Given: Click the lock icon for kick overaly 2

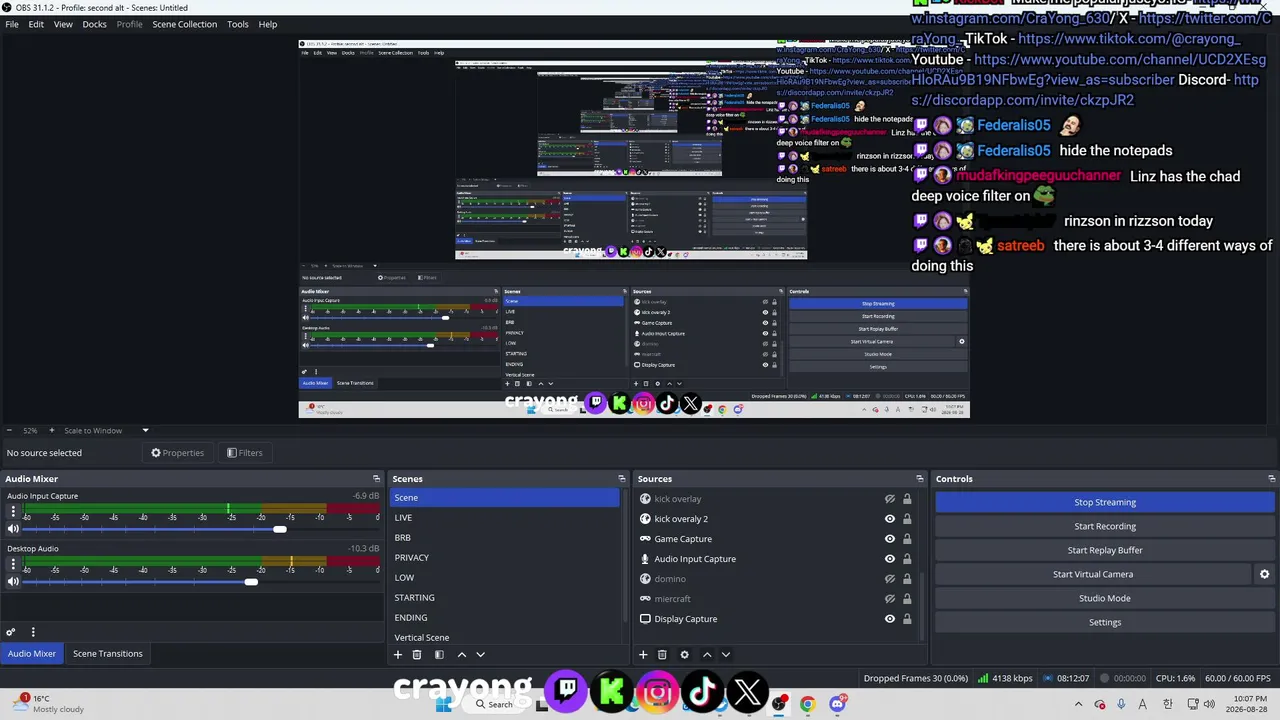Looking at the screenshot, I should 907,519.
